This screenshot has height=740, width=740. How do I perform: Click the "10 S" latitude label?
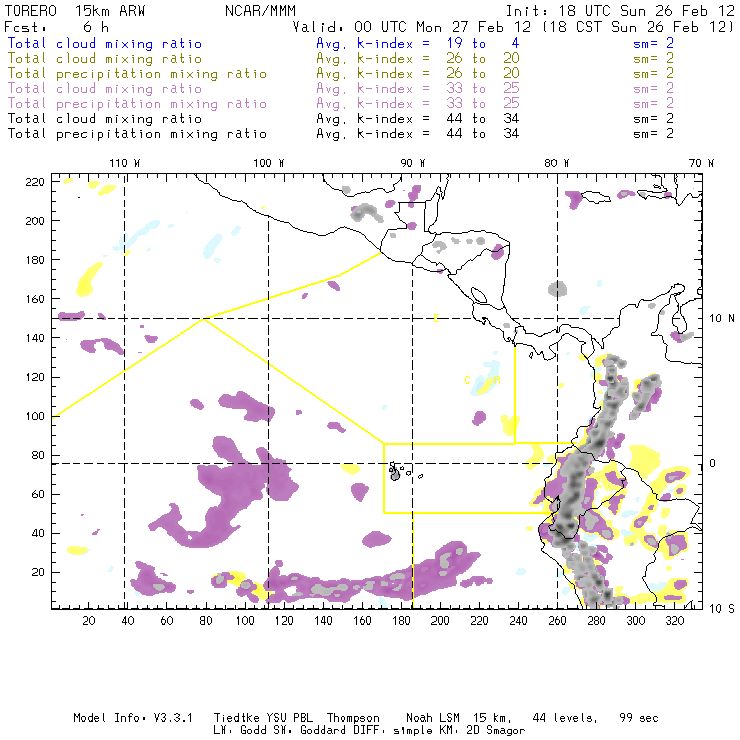click(x=722, y=609)
